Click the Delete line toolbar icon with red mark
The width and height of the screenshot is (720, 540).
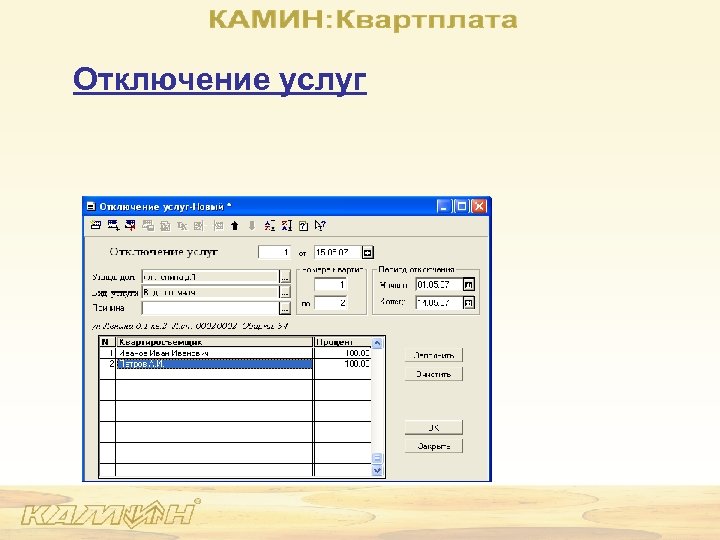[x=130, y=225]
